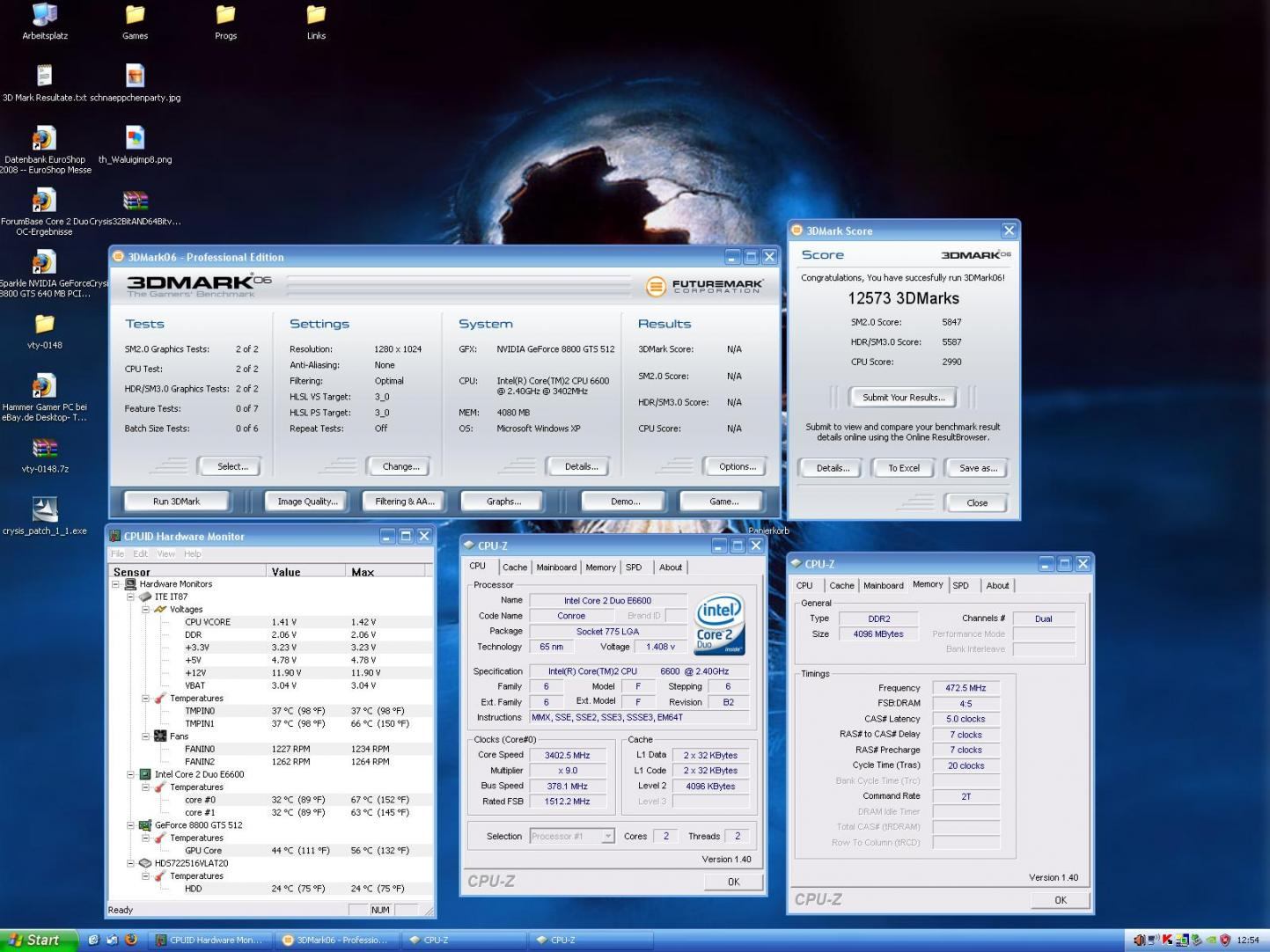Open Help menu in Hardware Monitor
Screen dimensions: 1270x952
pyautogui.click(x=193, y=554)
